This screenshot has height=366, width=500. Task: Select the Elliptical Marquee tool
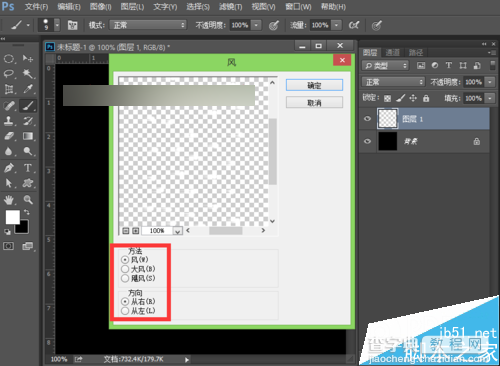tap(9, 59)
